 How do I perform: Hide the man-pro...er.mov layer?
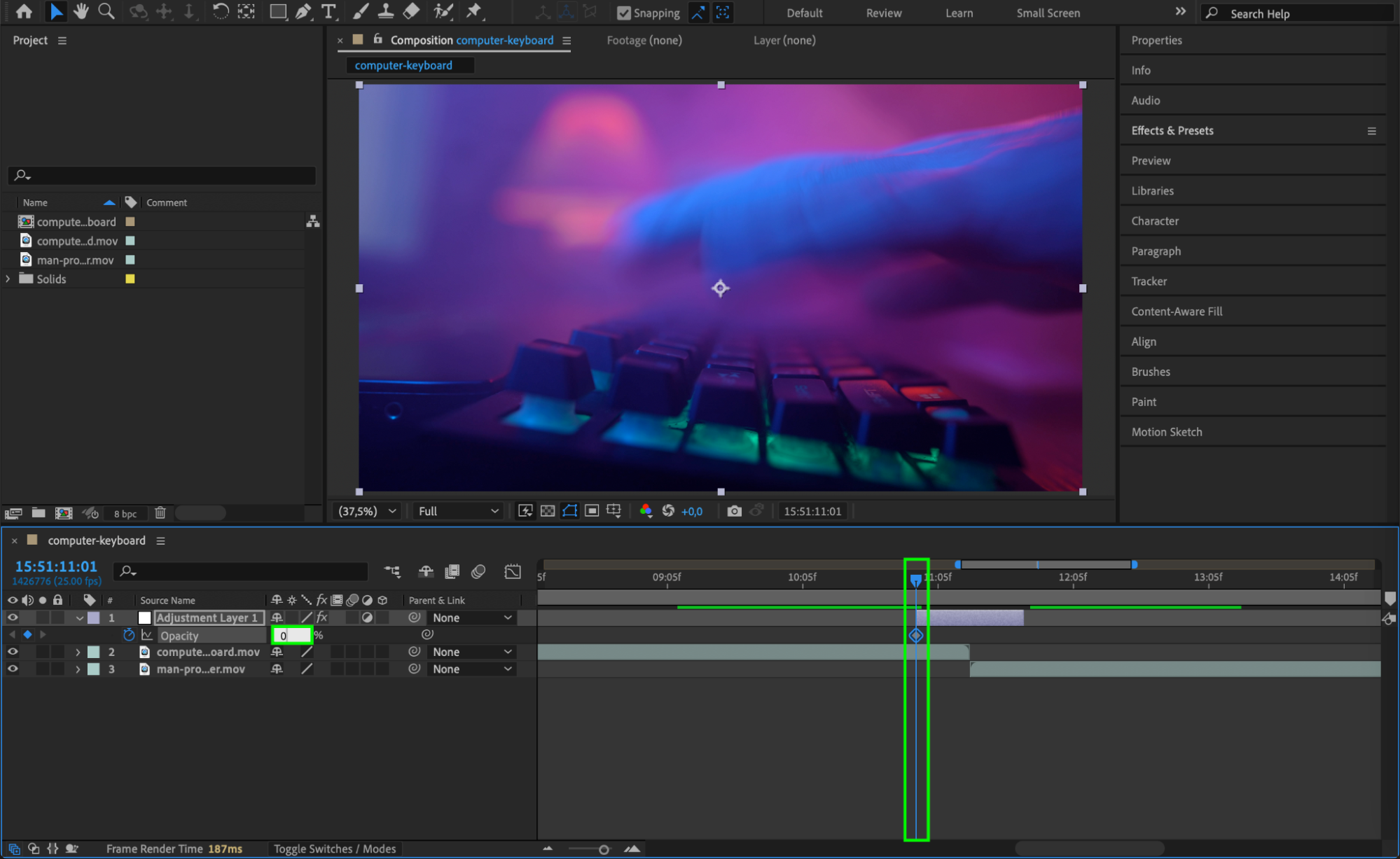click(x=13, y=669)
